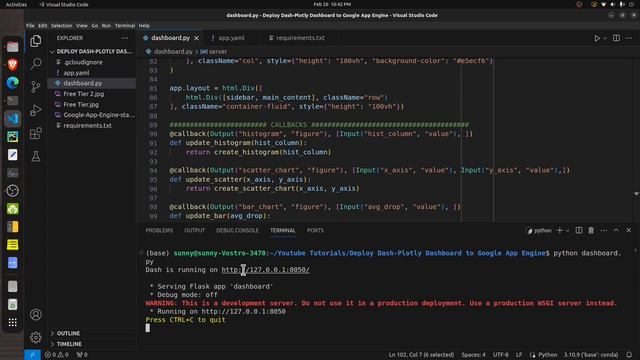Close the terminal panel
Screen dimensions: 640x360
(629, 231)
